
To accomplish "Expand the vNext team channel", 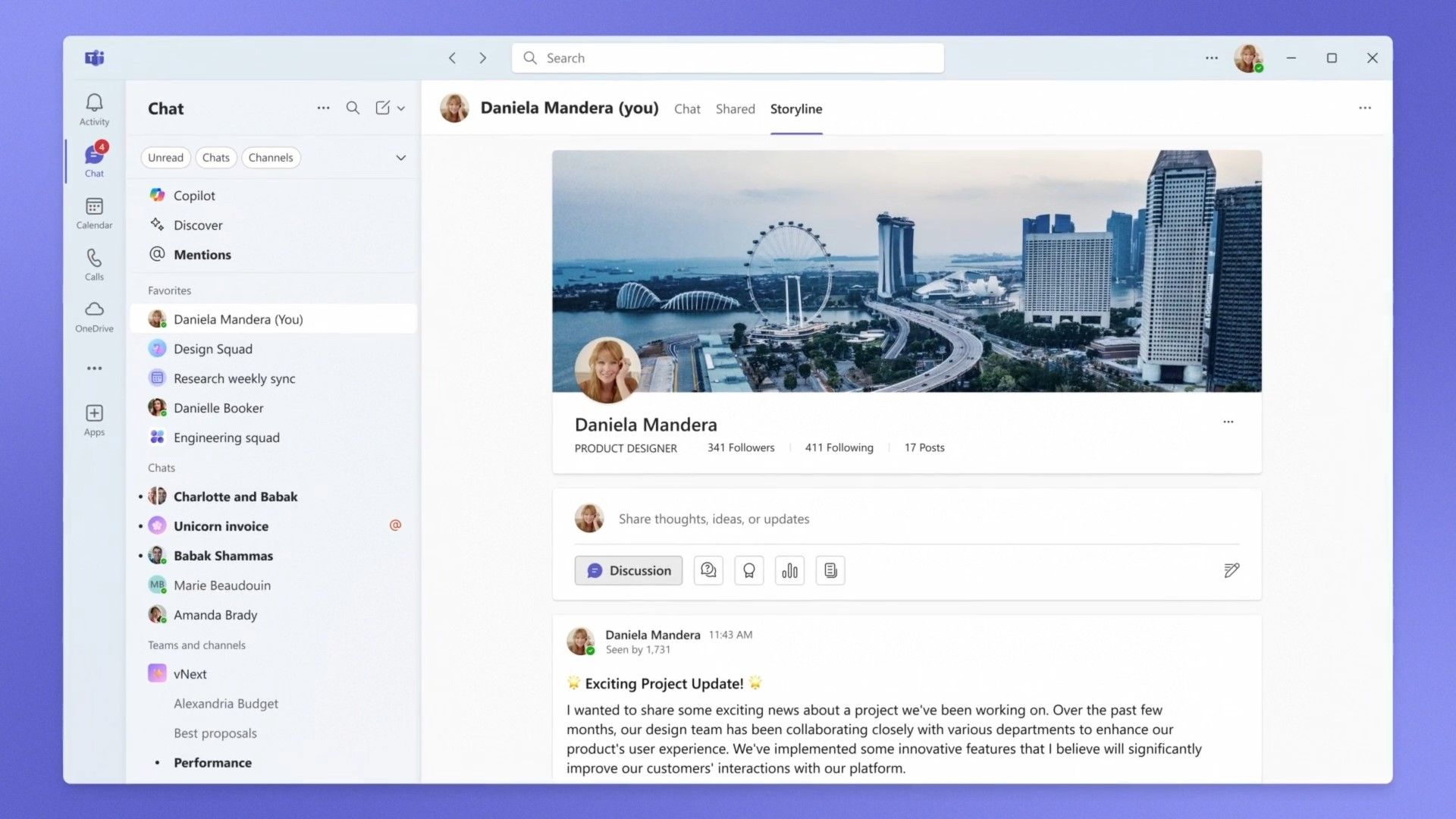I will 190,673.
